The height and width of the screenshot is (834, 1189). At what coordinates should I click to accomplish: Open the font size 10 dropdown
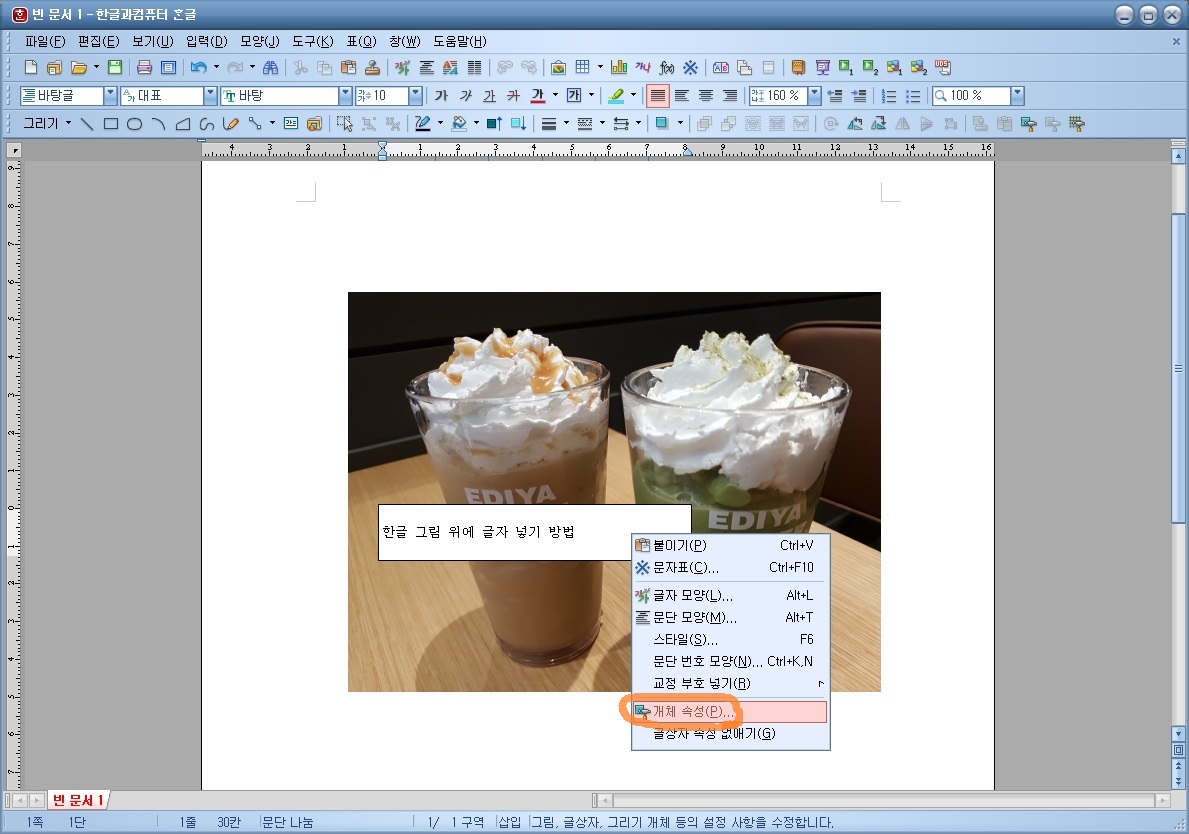pos(415,96)
